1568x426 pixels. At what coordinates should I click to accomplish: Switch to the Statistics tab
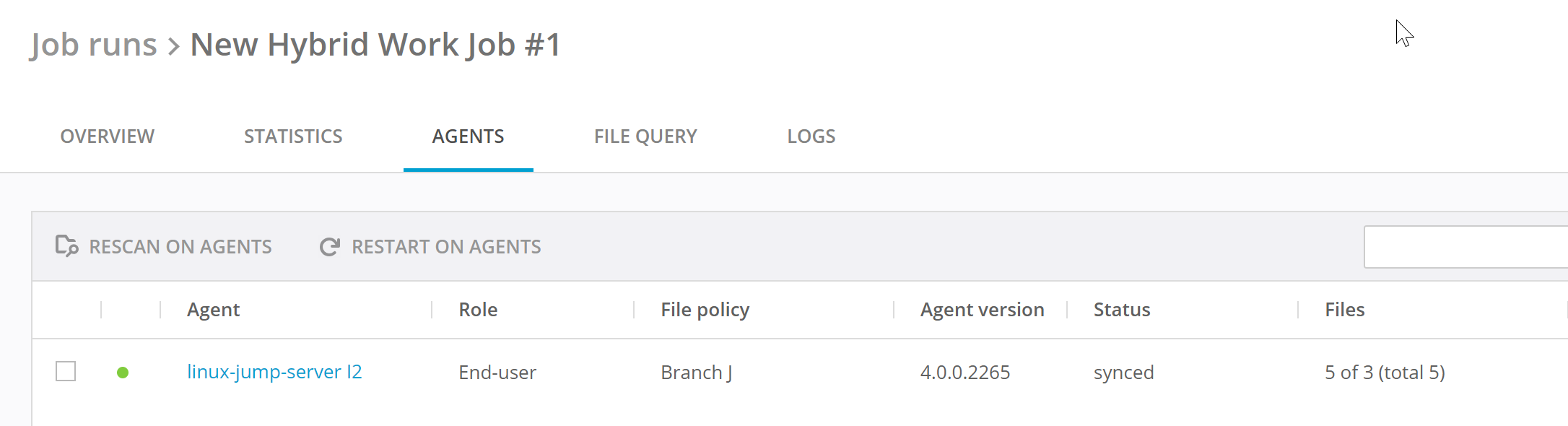(293, 136)
